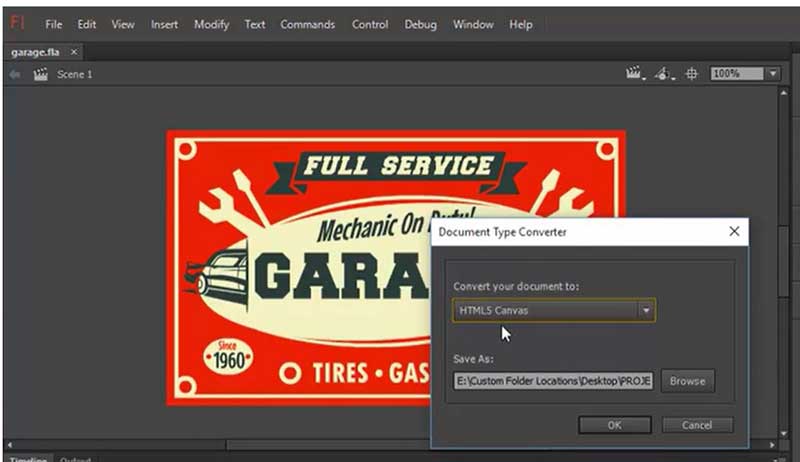Open the Commands menu
Image resolution: width=800 pixels, height=462 pixels.
(x=308, y=24)
